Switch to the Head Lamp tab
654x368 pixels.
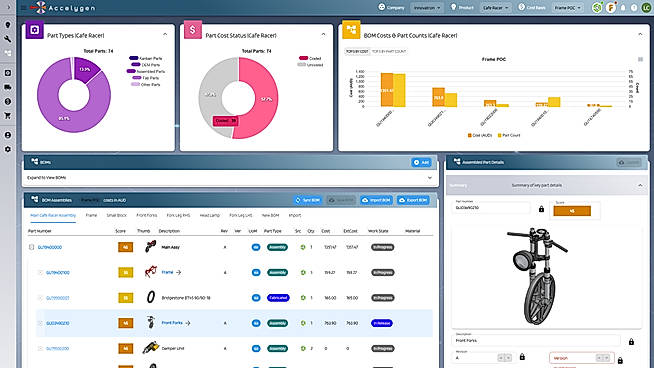[x=209, y=215]
